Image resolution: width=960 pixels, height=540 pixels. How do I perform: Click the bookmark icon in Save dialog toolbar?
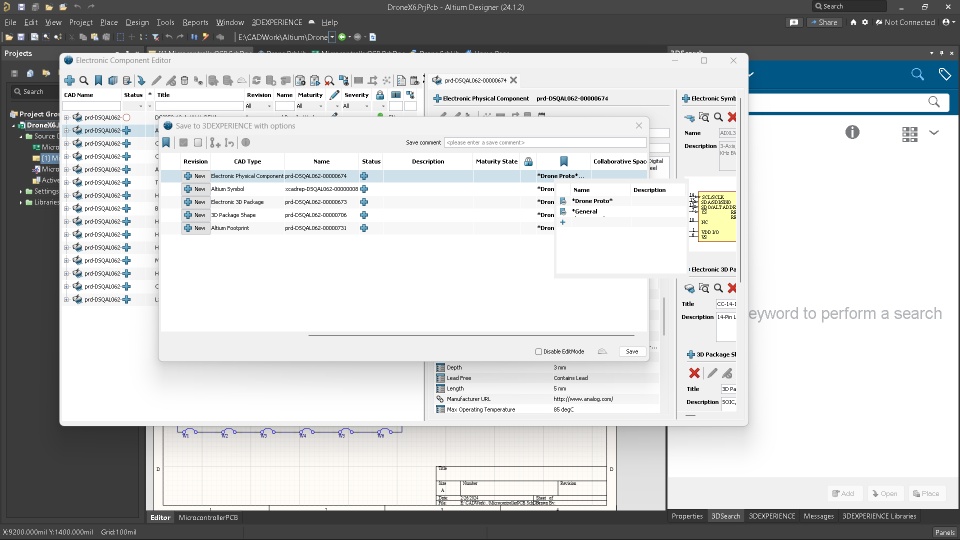pos(166,143)
